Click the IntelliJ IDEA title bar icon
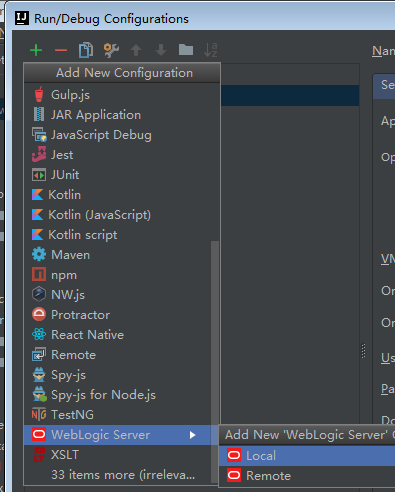The height and width of the screenshot is (492, 395). click(x=22, y=18)
